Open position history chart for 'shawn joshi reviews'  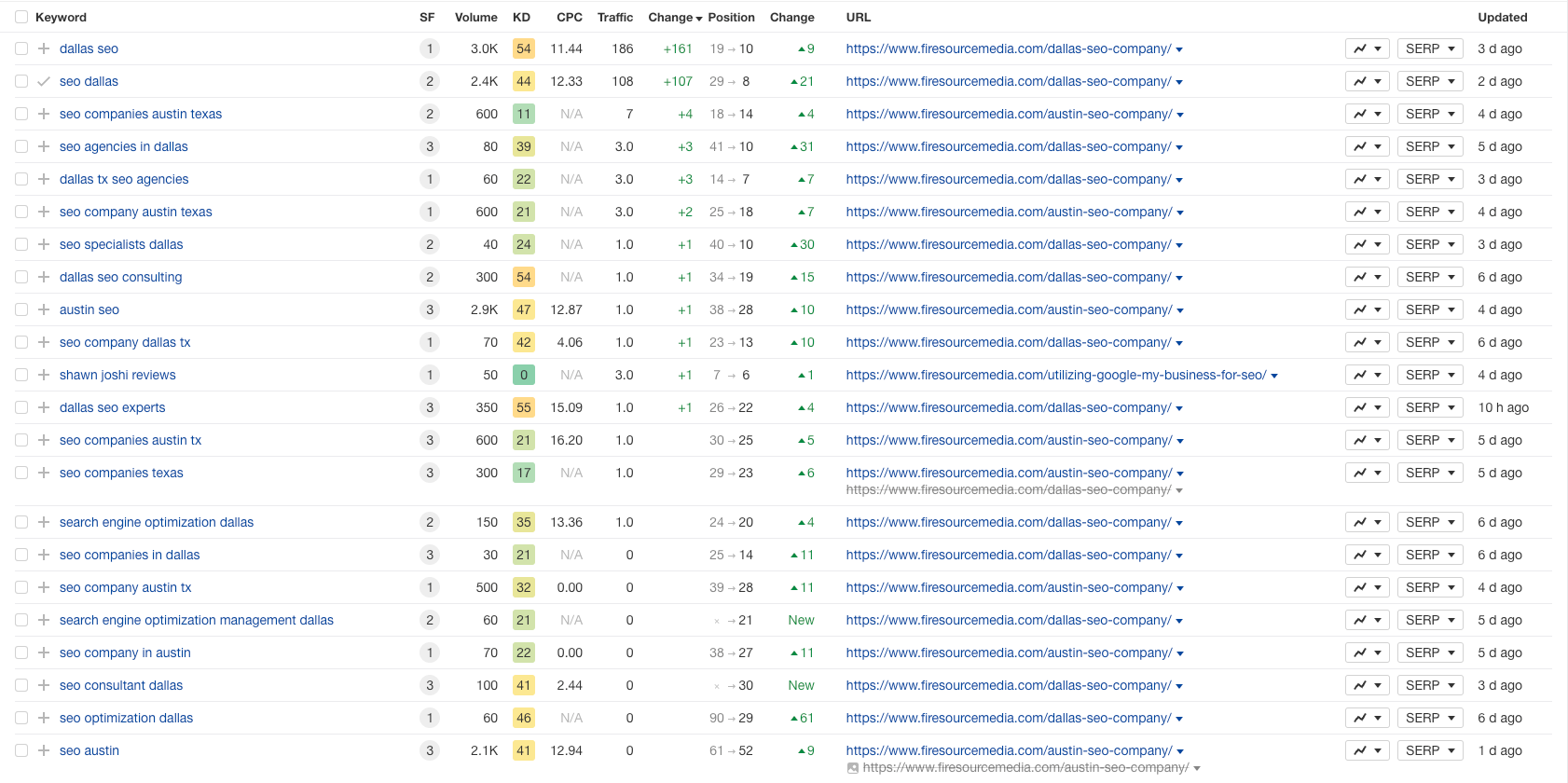[x=1368, y=375]
